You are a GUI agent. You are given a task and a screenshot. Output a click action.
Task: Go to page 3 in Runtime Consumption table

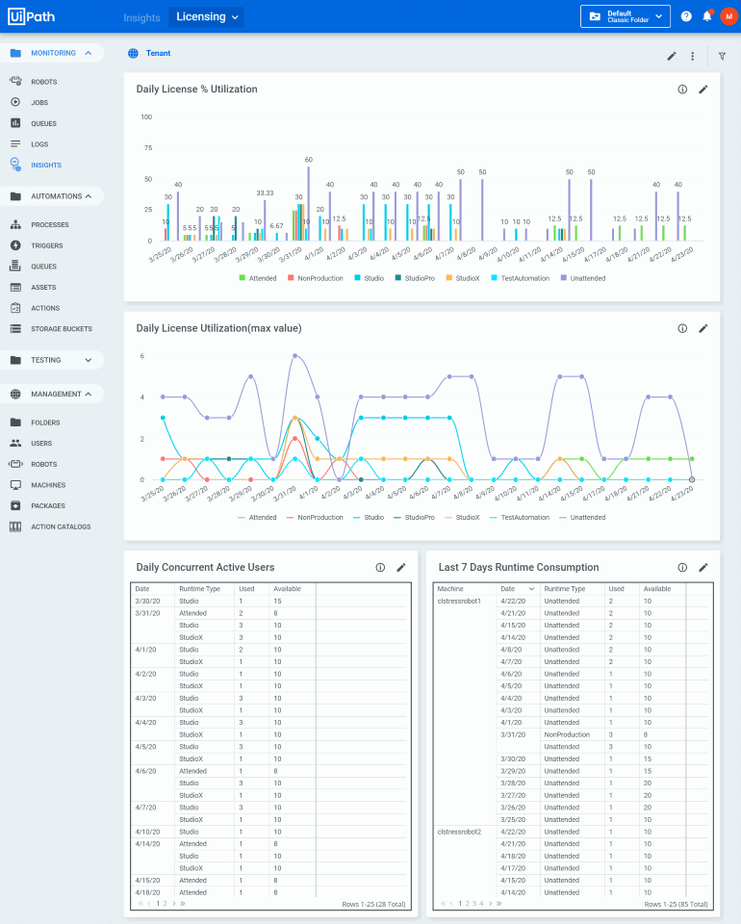(x=475, y=903)
